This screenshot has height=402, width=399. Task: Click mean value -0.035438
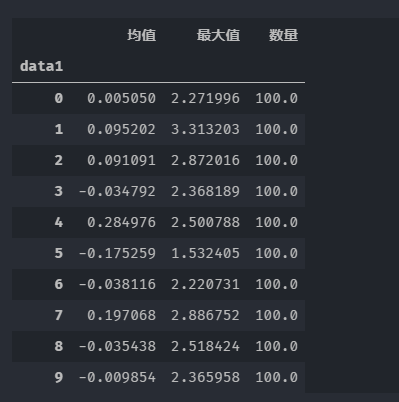117,346
